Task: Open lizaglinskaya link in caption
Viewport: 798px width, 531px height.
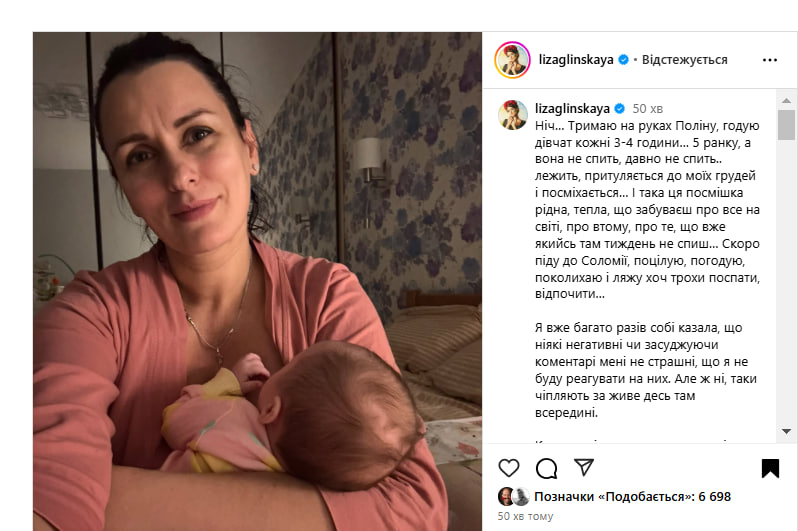Action: point(572,108)
